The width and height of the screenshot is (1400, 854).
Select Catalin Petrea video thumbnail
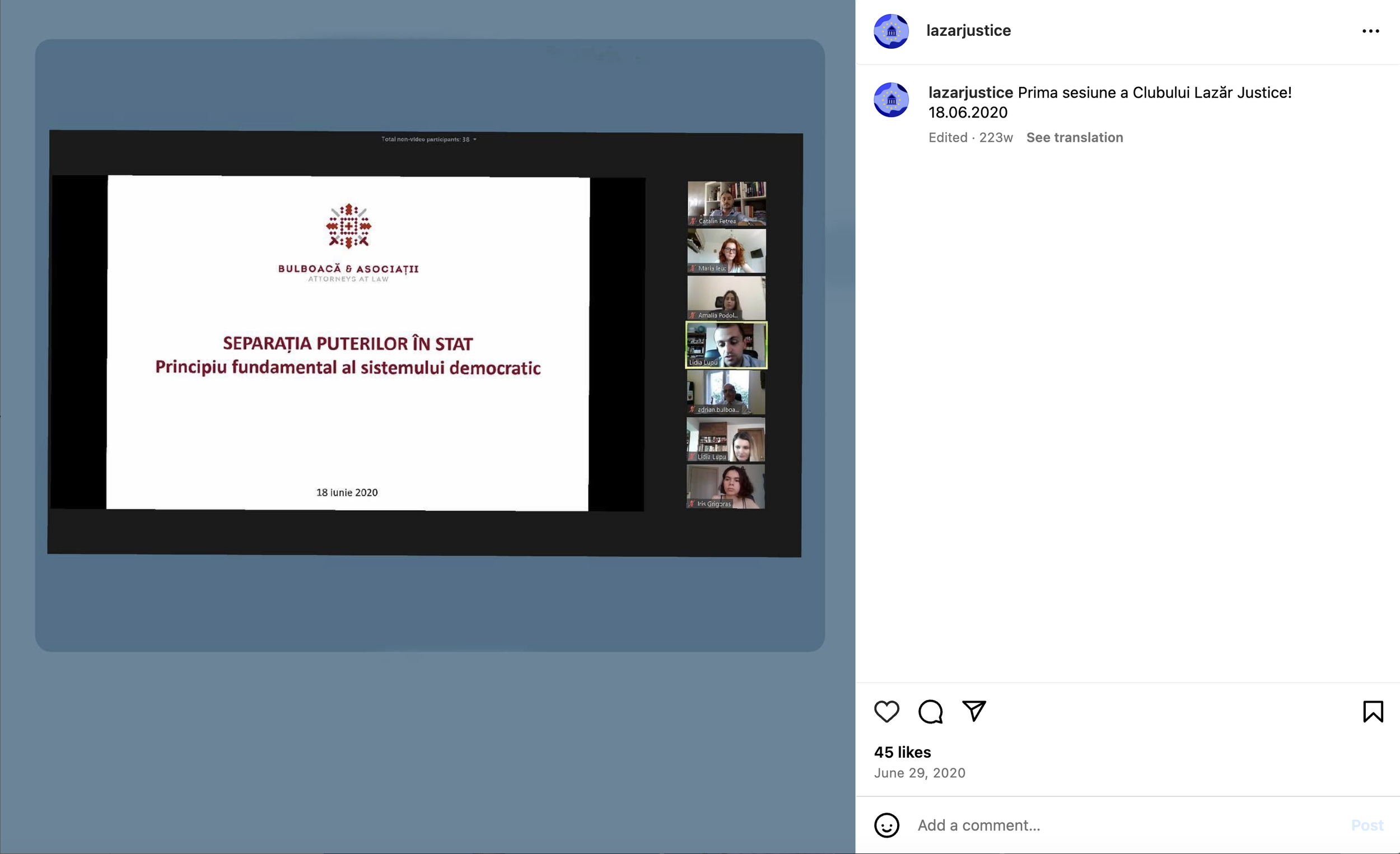tap(727, 203)
